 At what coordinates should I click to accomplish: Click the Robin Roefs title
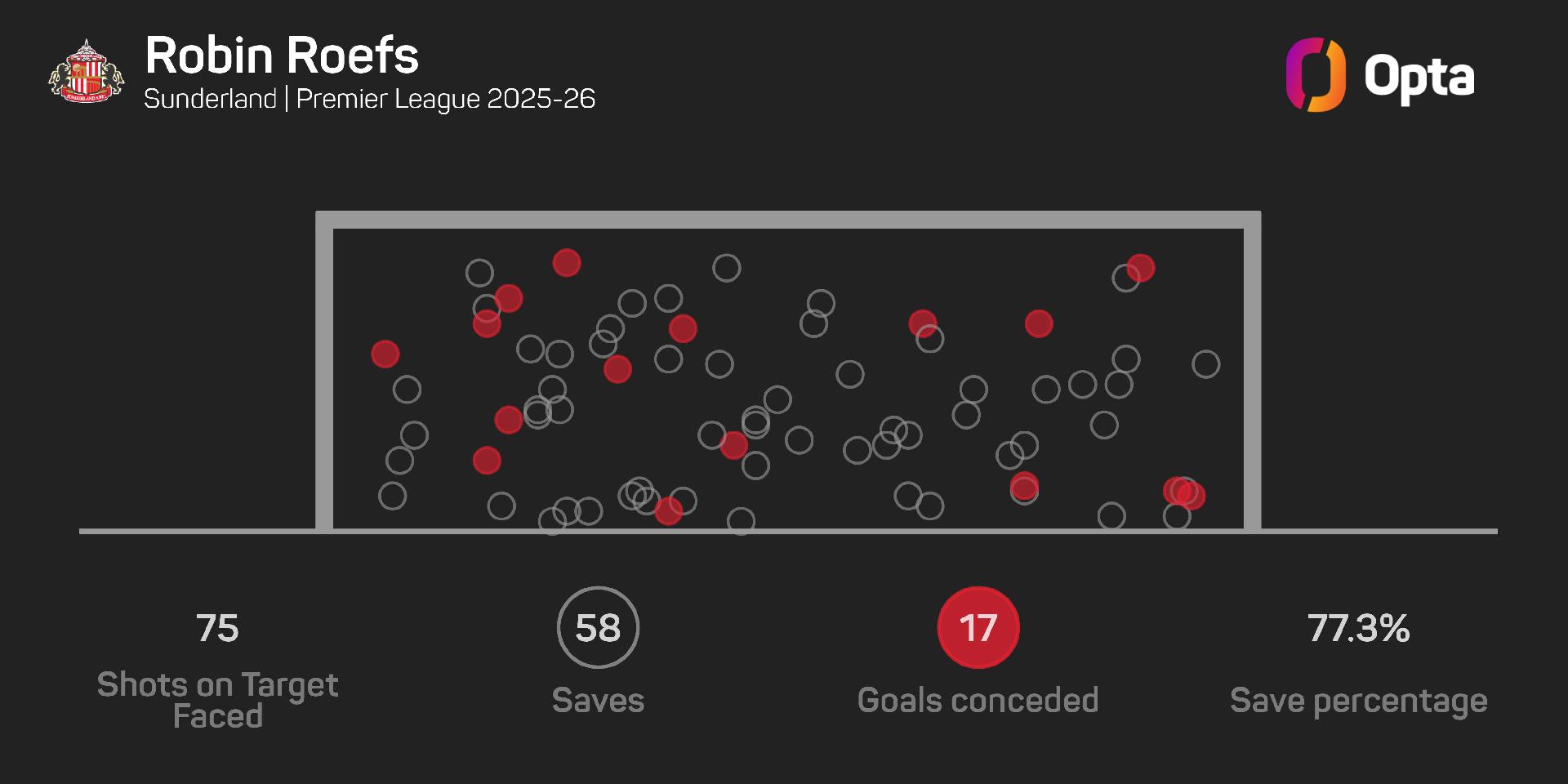(282, 56)
